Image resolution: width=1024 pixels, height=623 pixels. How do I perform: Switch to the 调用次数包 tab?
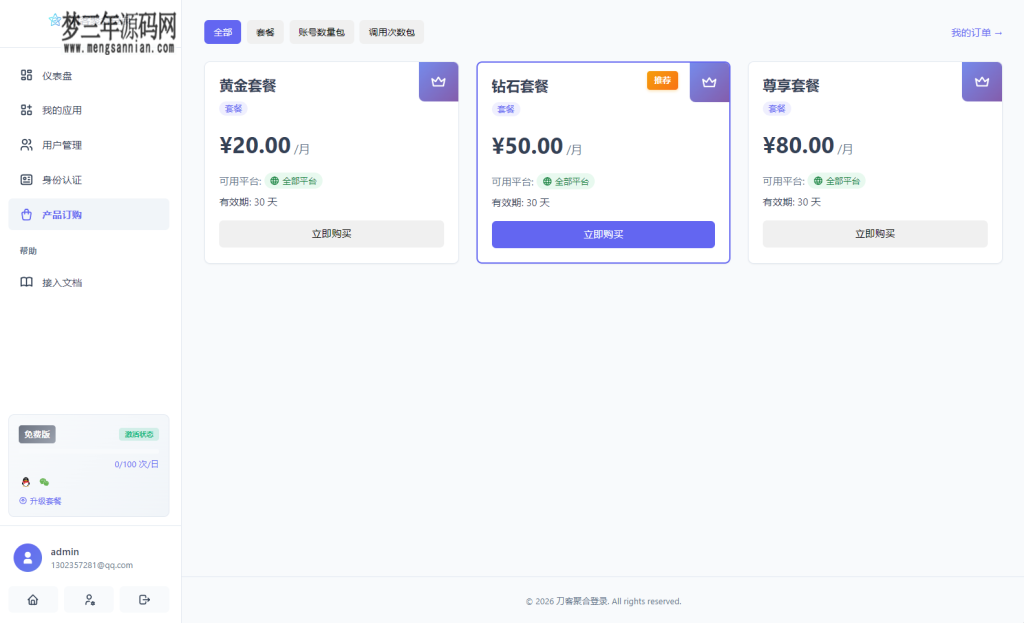390,32
